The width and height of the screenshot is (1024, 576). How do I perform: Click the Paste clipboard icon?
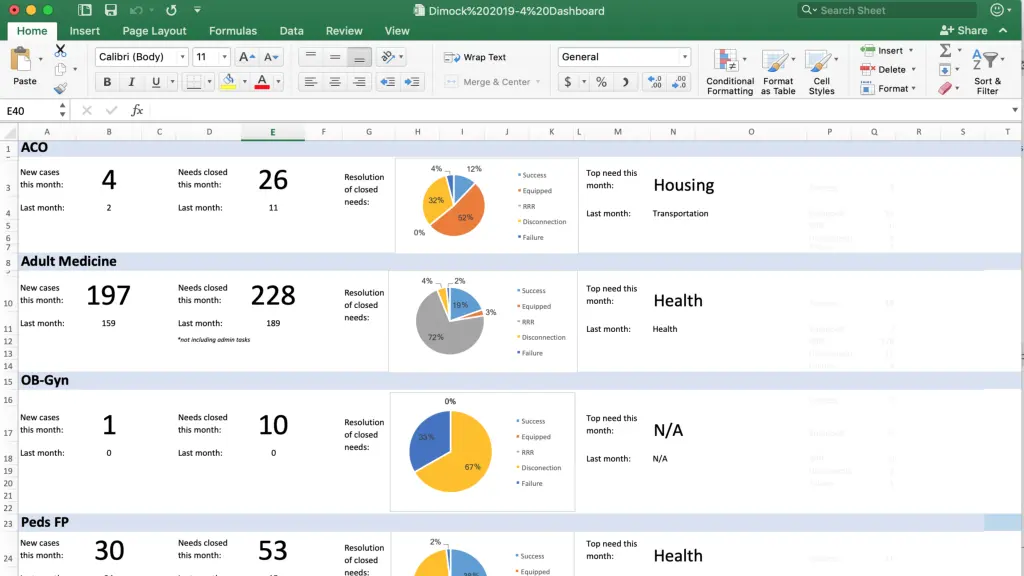click(x=22, y=60)
